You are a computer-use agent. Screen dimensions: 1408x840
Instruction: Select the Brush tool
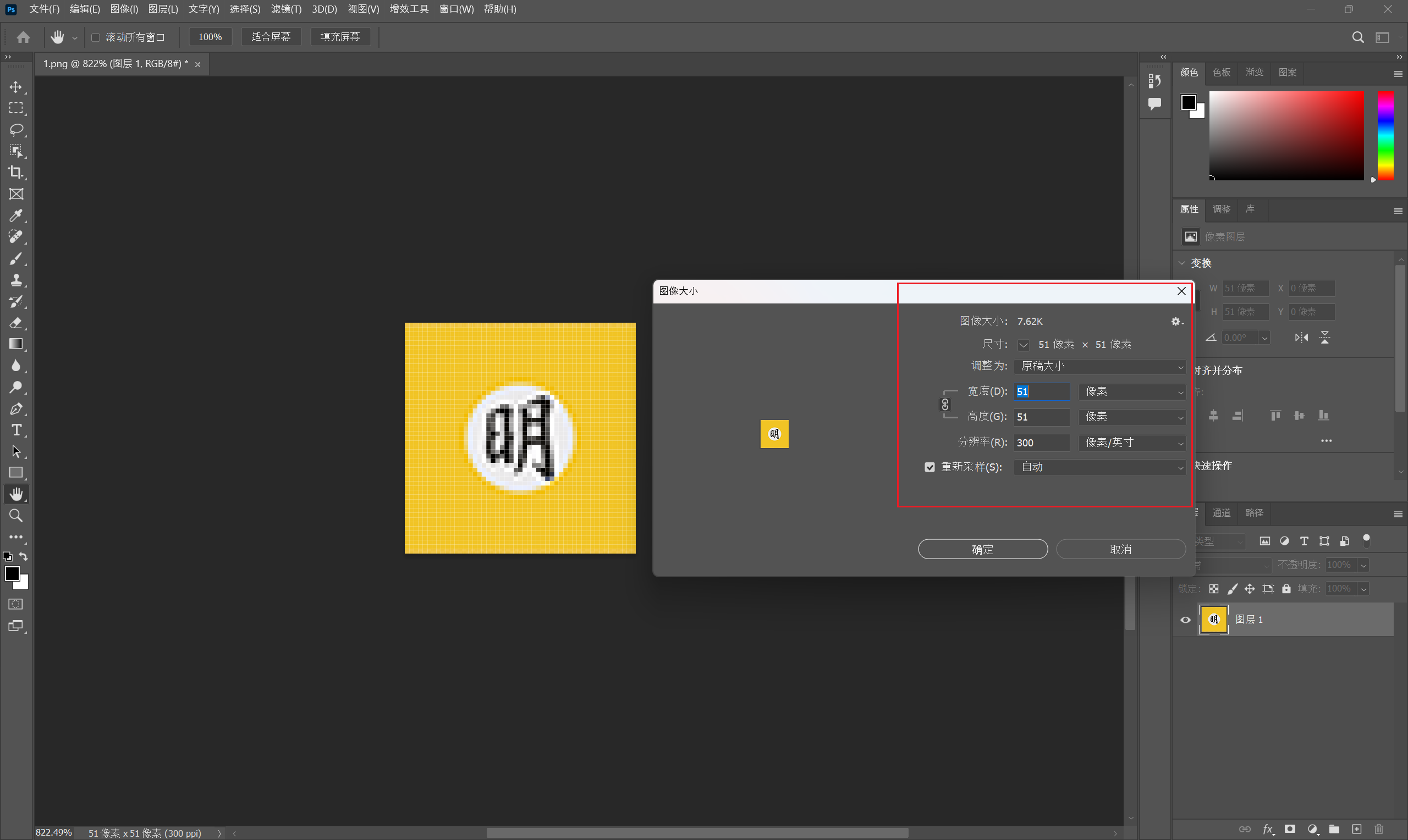point(16,259)
